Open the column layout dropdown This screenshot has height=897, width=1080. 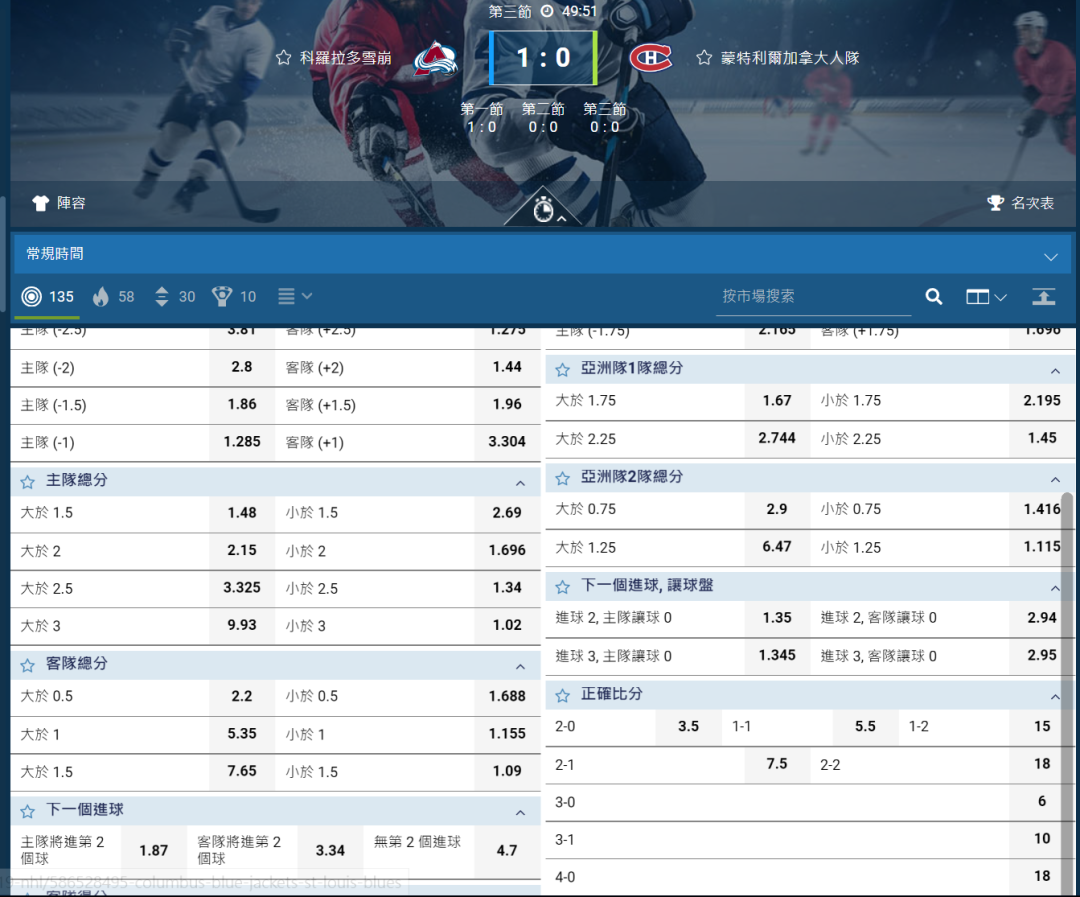(x=986, y=297)
